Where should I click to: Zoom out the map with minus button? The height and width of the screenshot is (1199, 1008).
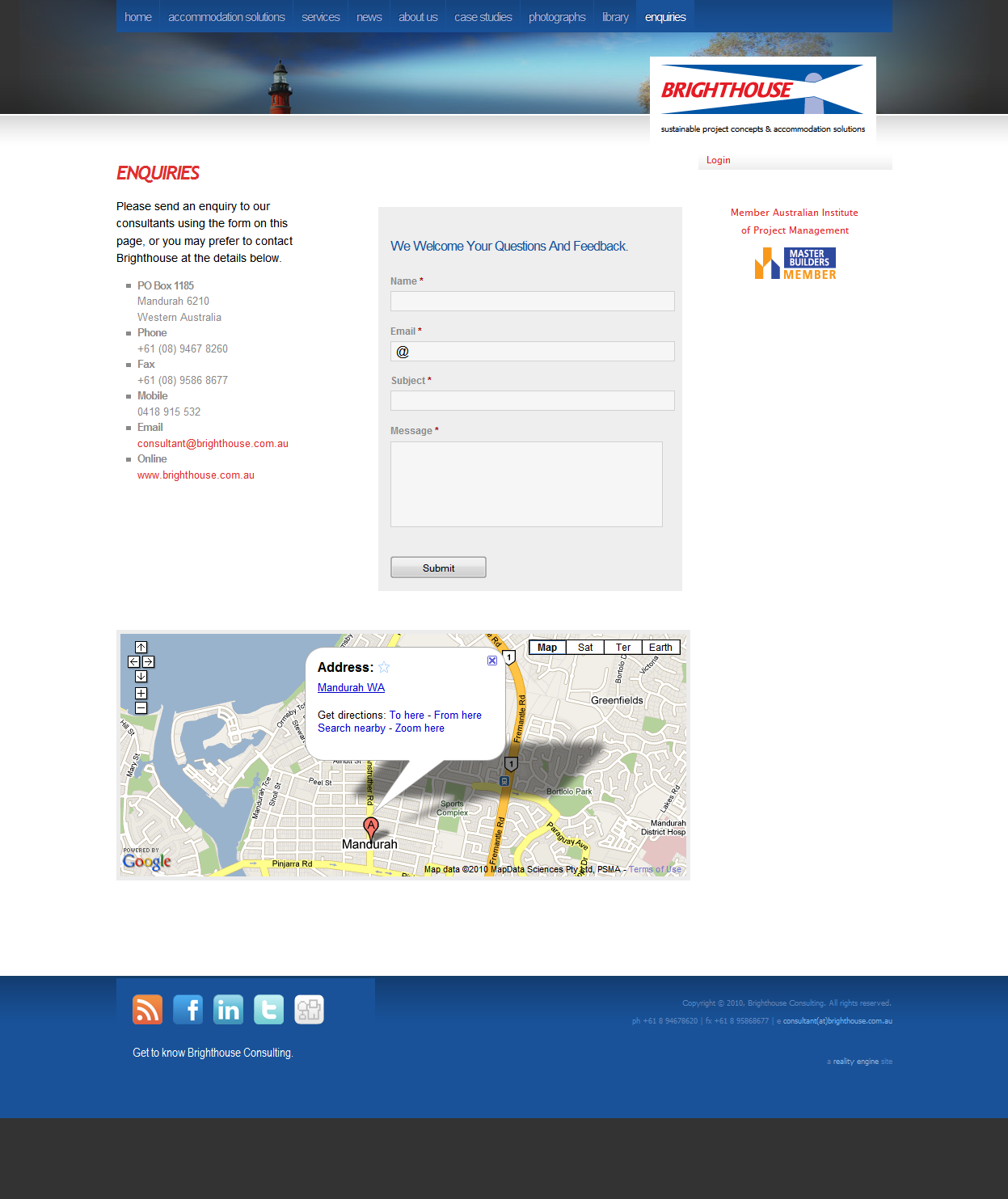click(141, 708)
